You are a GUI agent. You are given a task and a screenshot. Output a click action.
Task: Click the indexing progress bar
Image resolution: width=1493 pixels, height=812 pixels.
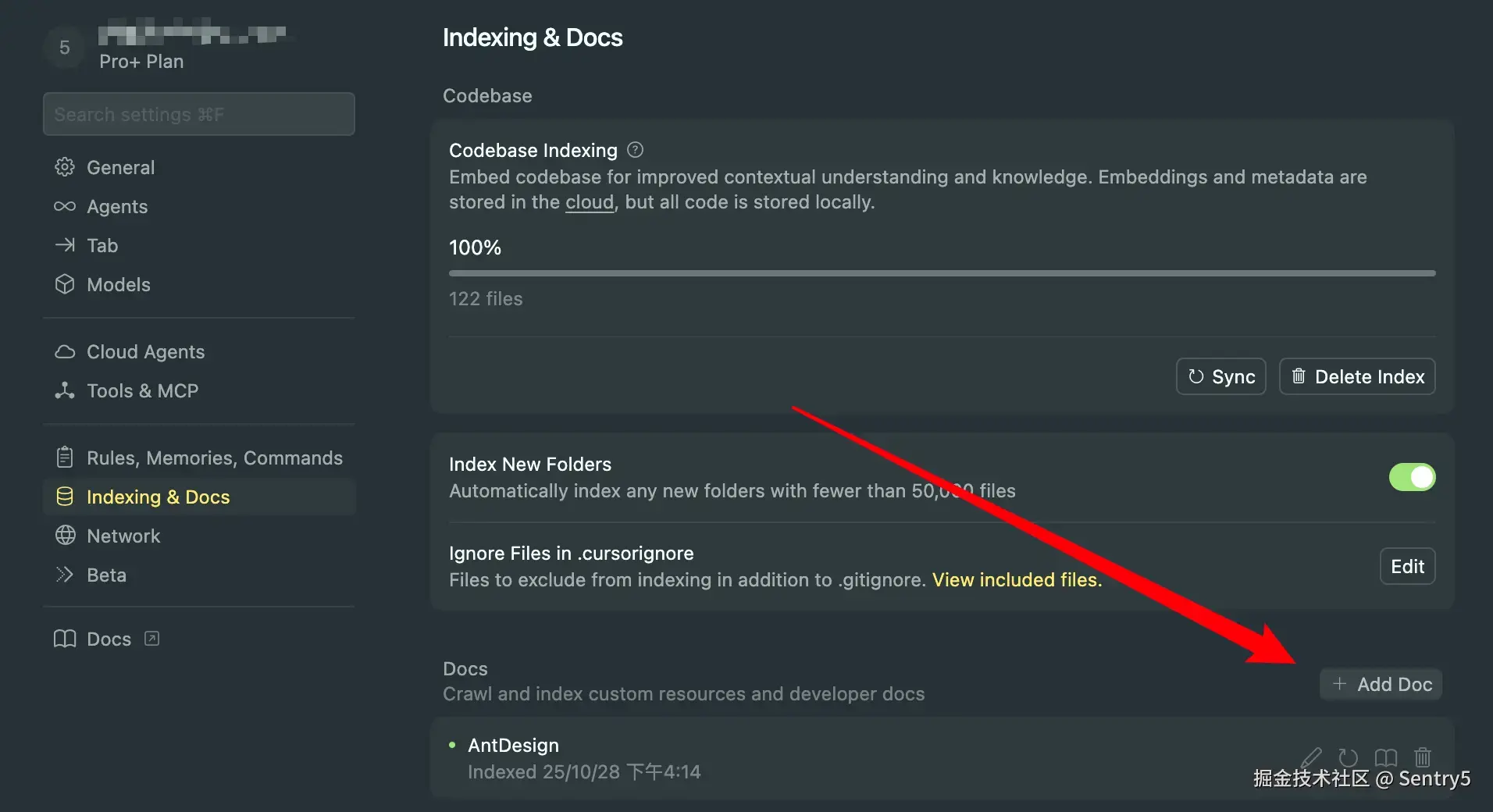coord(942,273)
